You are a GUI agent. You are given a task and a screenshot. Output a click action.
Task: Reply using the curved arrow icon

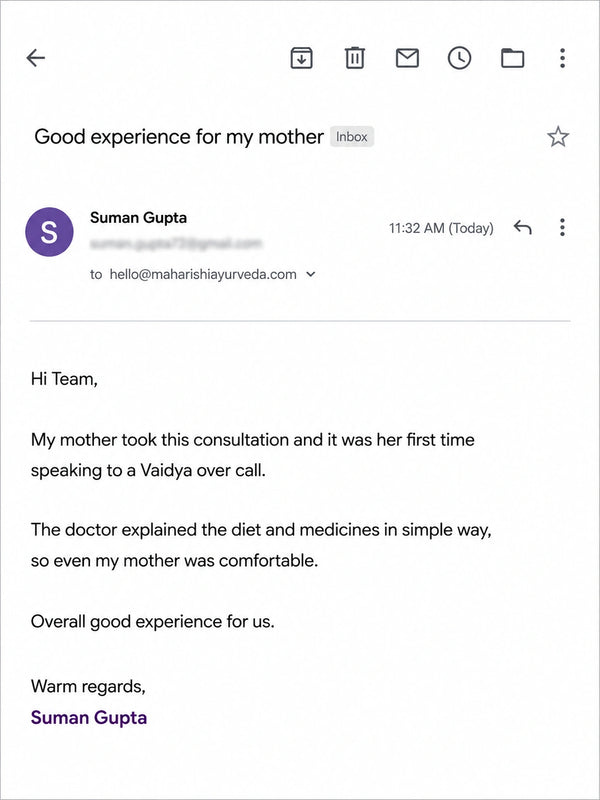(522, 227)
